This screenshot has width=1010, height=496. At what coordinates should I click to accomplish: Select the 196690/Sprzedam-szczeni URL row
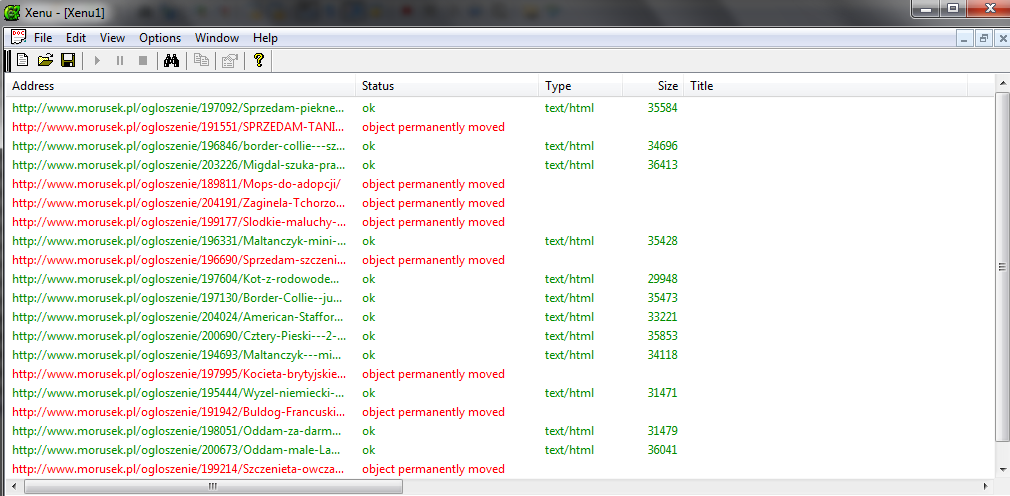tap(178, 260)
